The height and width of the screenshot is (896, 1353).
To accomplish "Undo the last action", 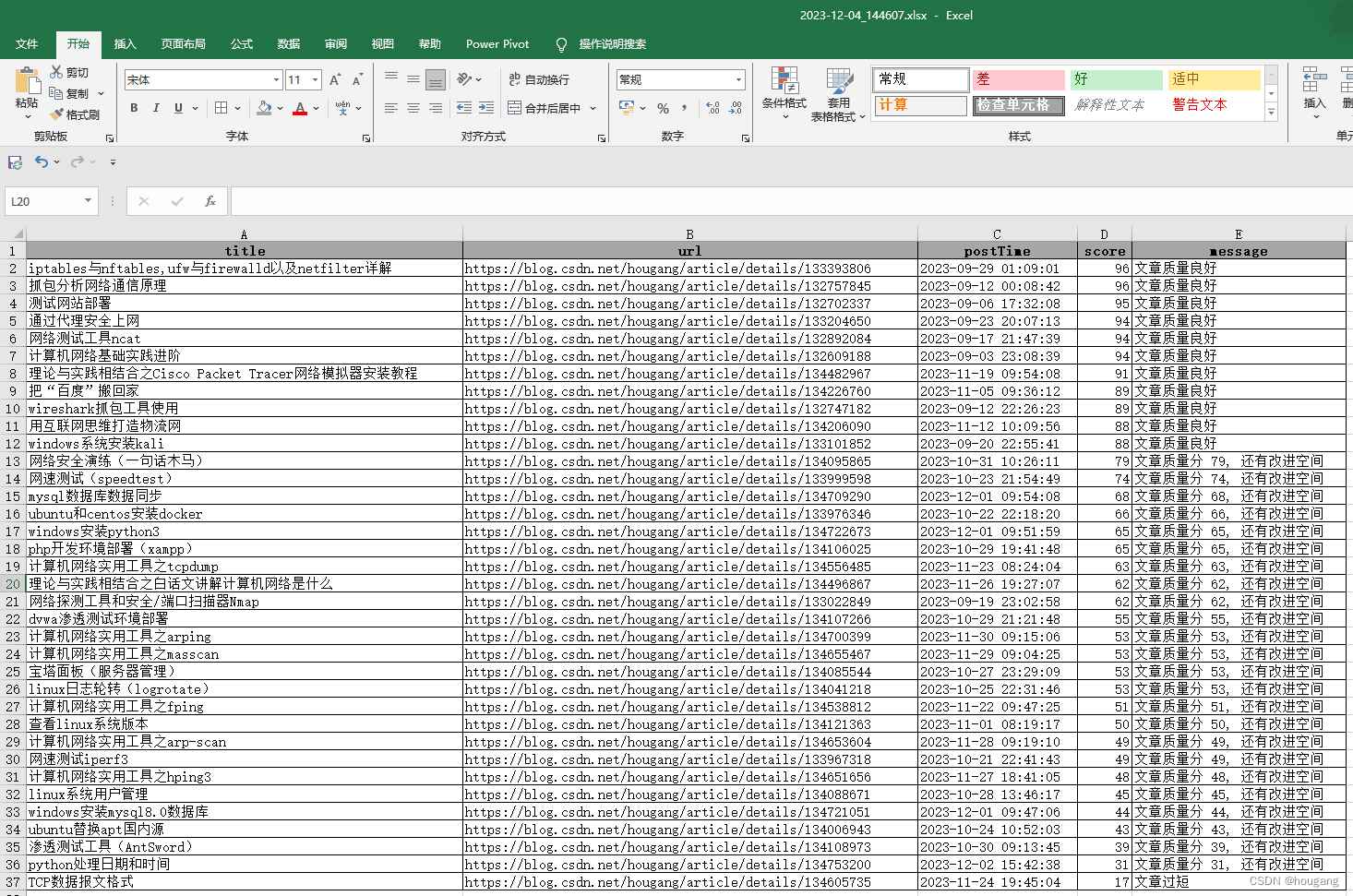I will [42, 161].
